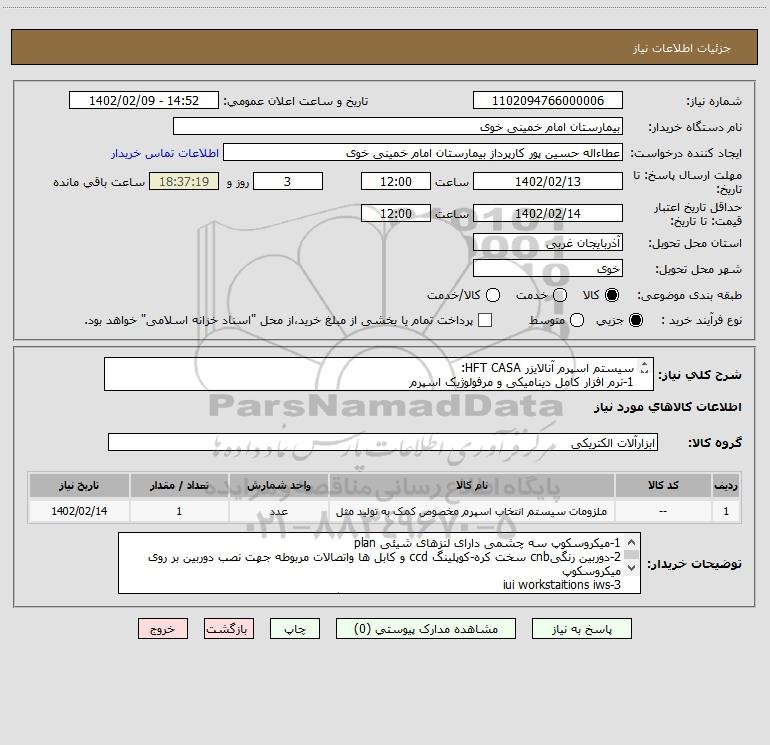Click the unit cell عدد in row 1
This screenshot has width=770, height=745.
[278, 512]
